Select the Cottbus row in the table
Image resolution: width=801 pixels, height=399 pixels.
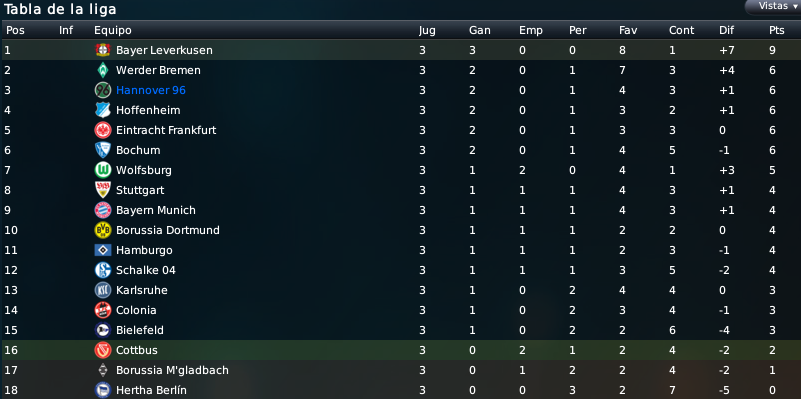coord(400,350)
